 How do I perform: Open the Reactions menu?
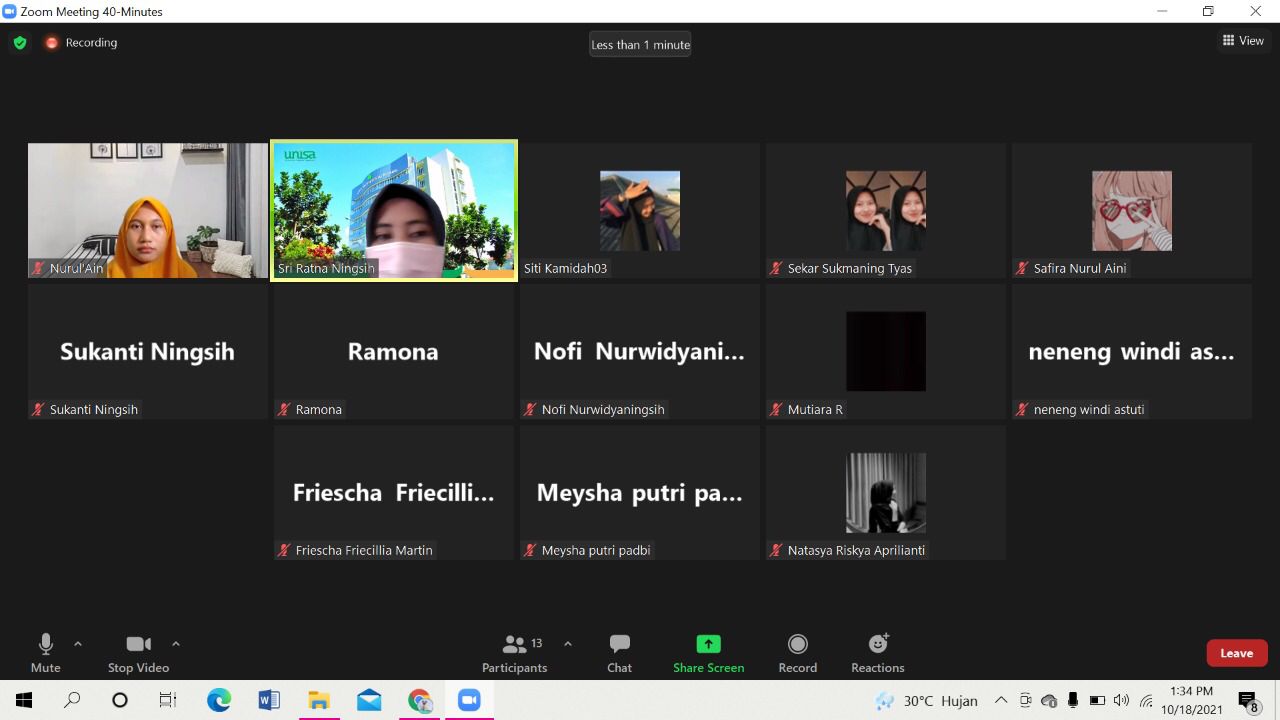point(877,654)
